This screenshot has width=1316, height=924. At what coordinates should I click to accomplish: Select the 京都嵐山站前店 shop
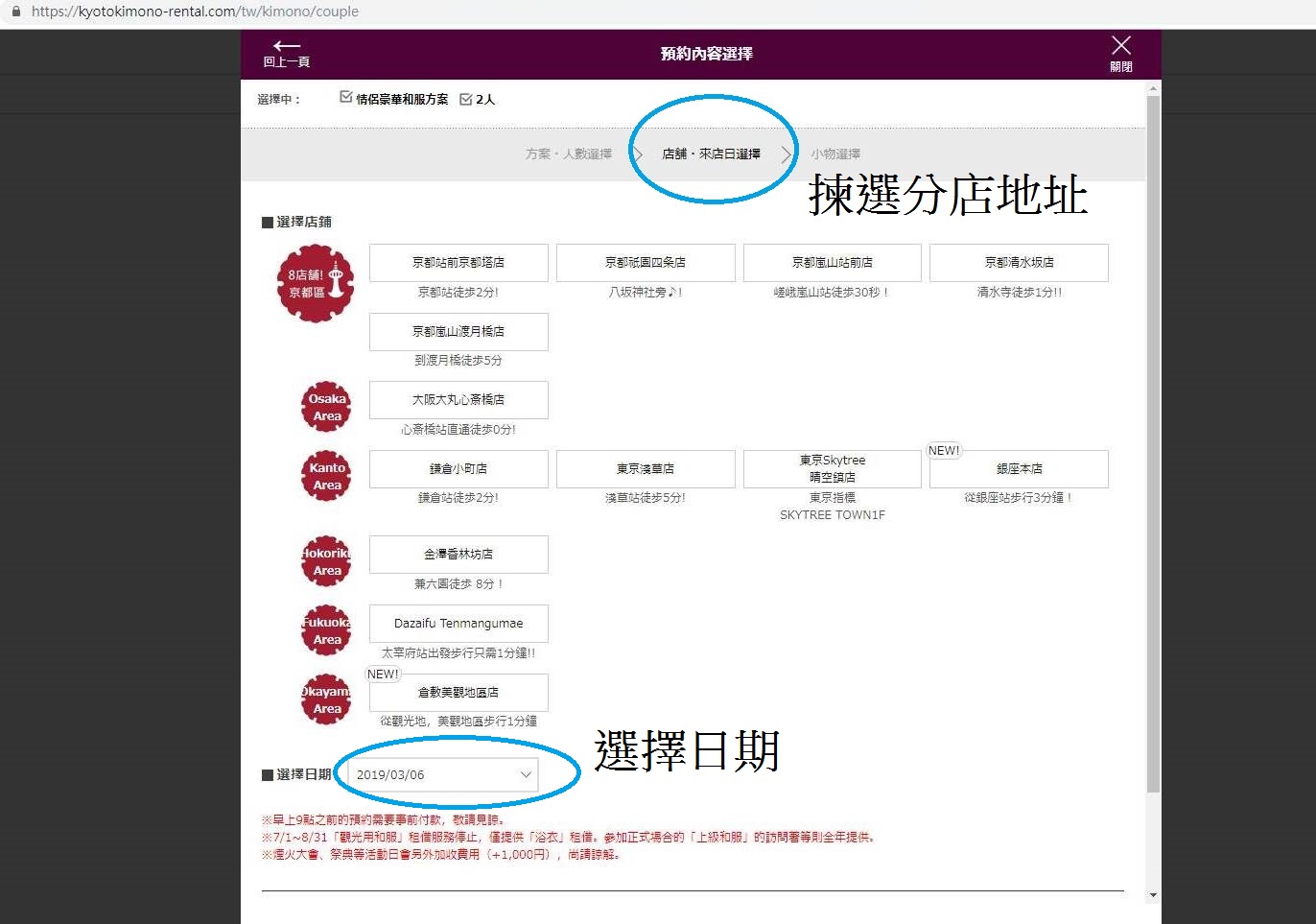[833, 262]
